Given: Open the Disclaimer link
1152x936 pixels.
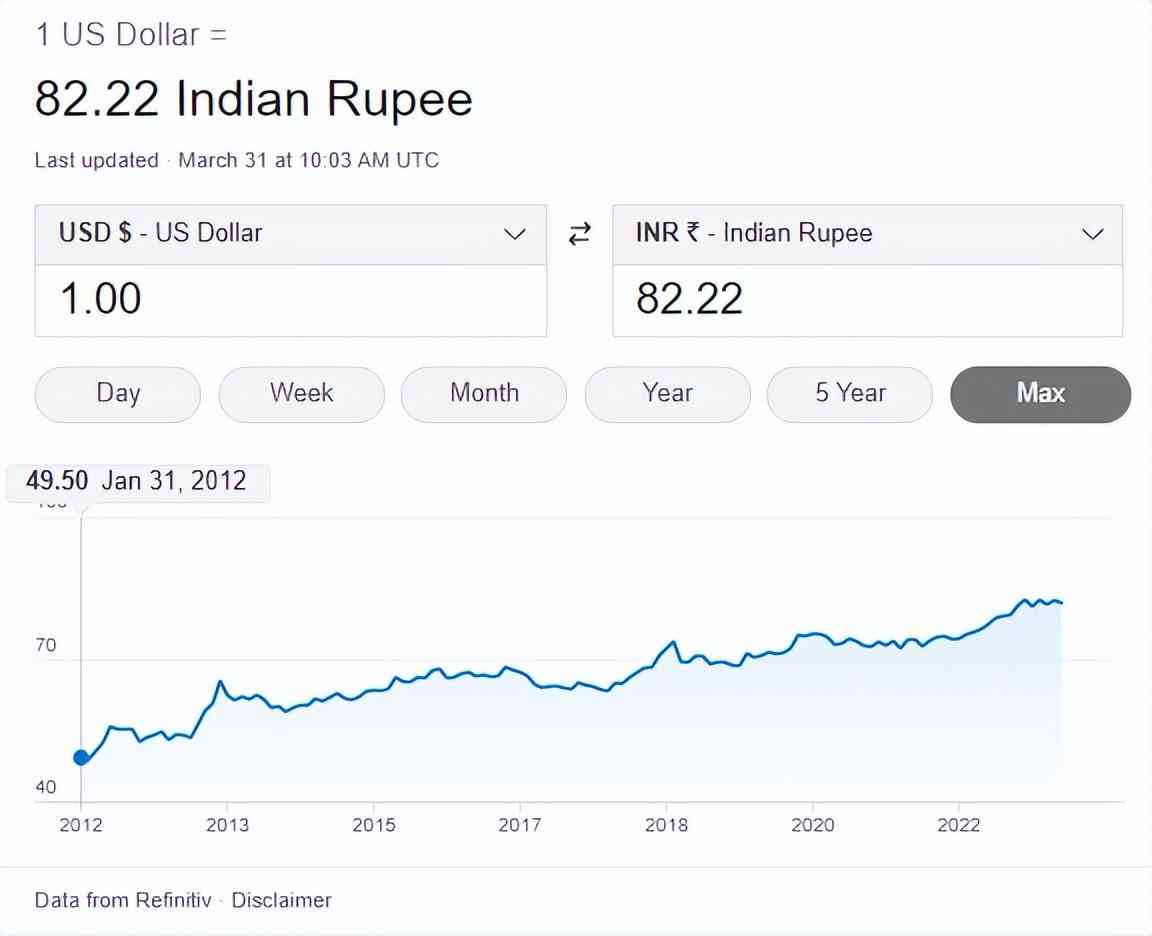Looking at the screenshot, I should pos(281,900).
